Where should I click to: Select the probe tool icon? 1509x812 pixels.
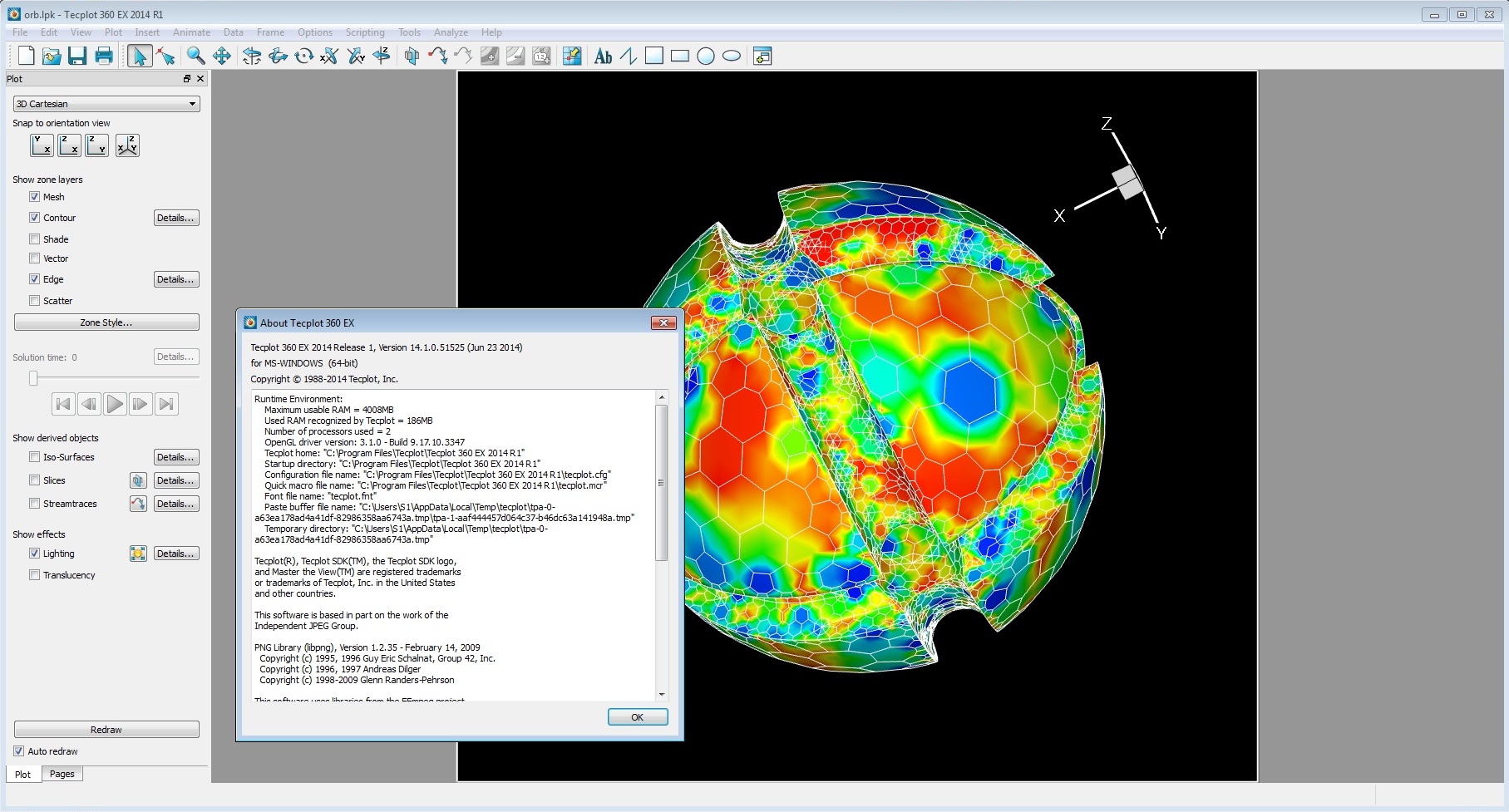point(571,56)
